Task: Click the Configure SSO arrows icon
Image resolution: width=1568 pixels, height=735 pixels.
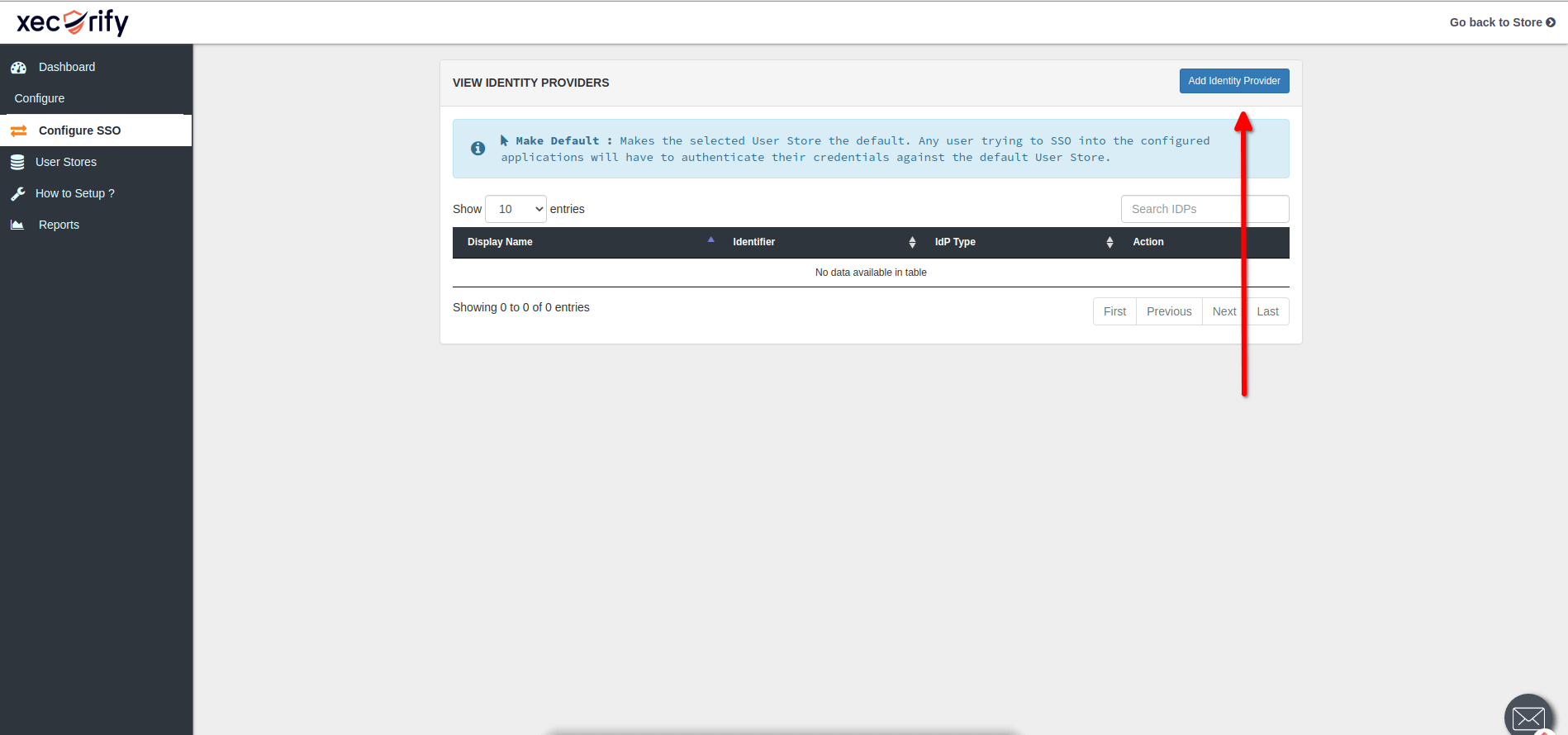Action: click(x=18, y=130)
